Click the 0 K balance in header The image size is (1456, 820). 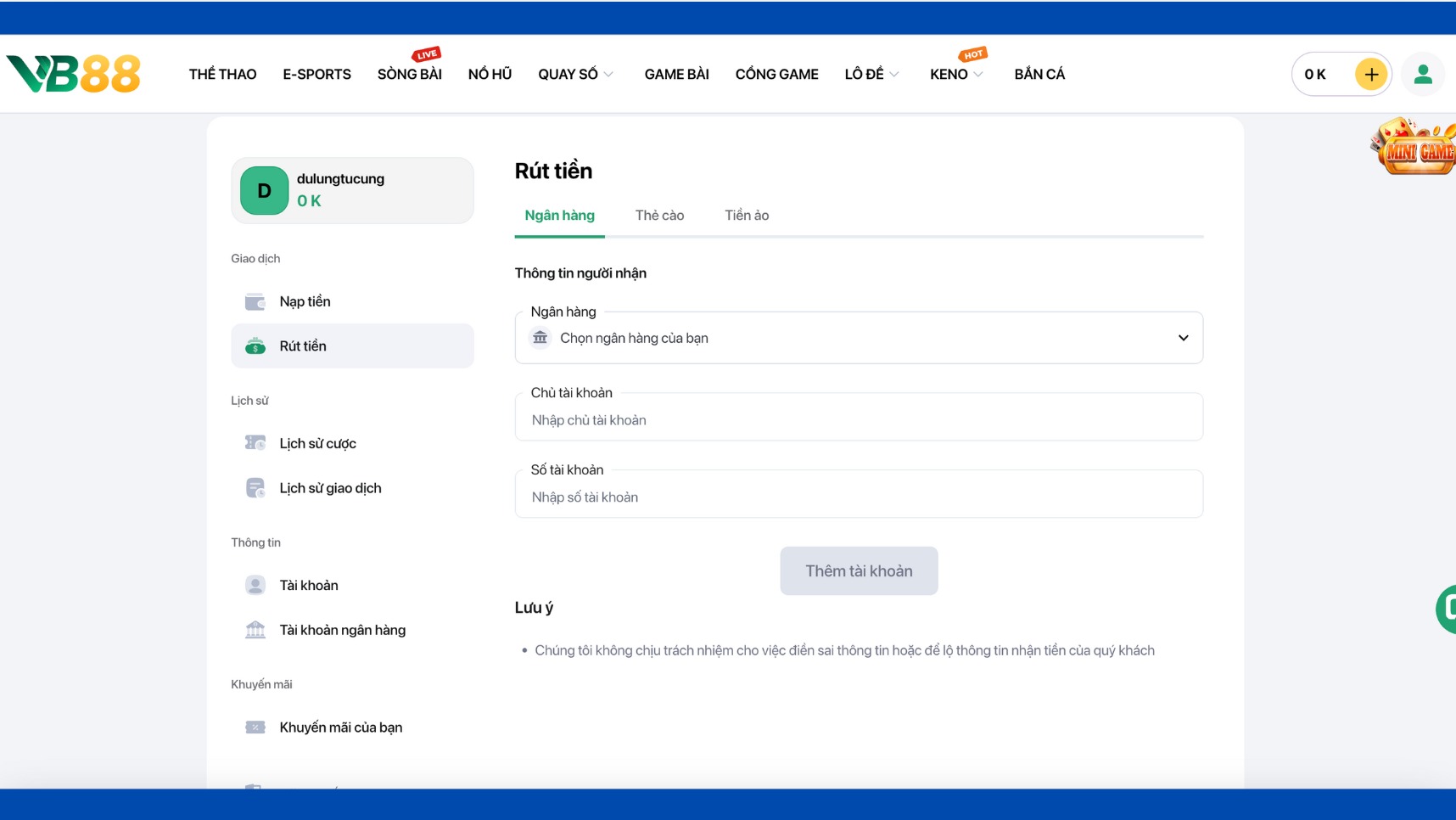[1315, 75]
